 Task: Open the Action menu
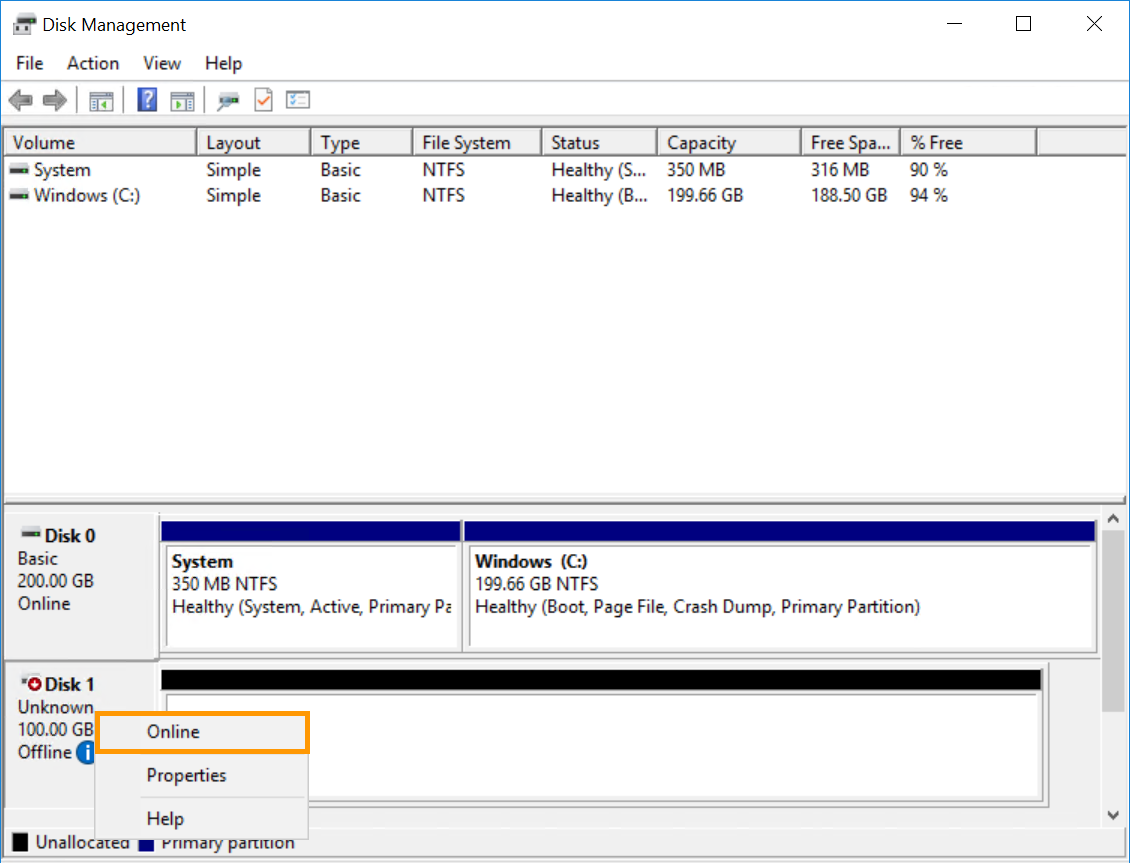click(92, 63)
